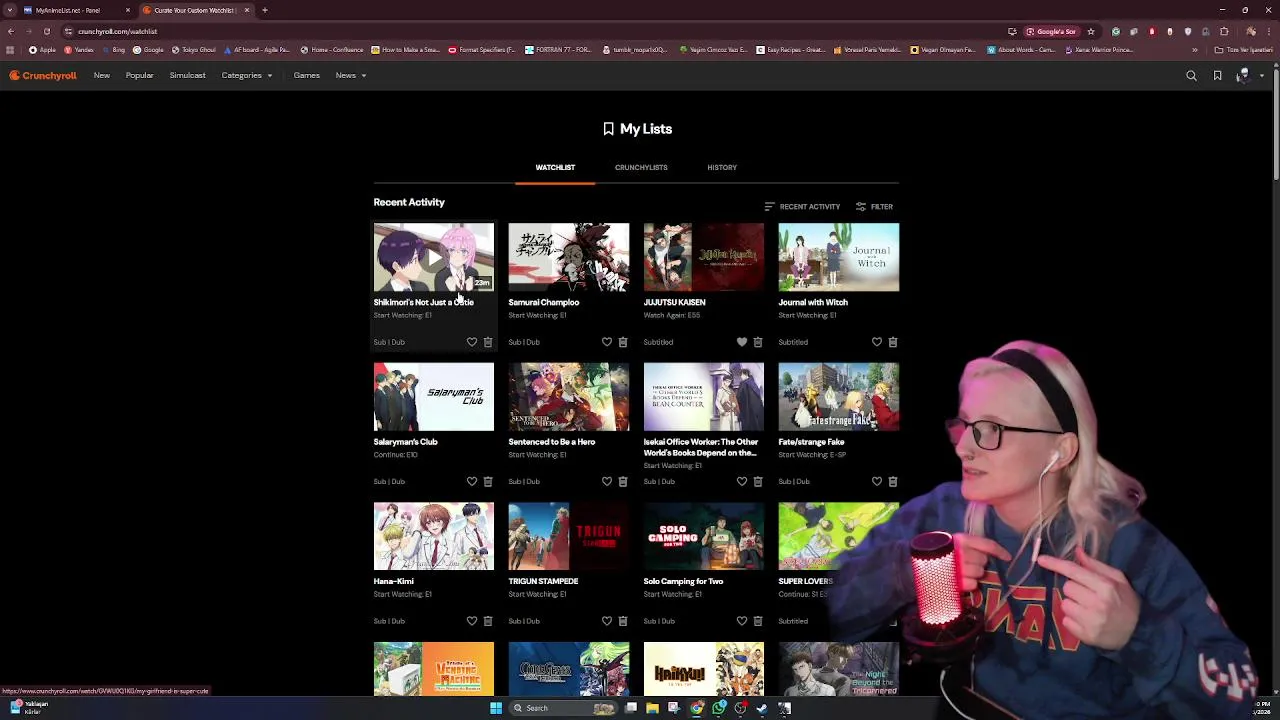The image size is (1280, 720).
Task: Open TRIGUN STAMPEDE title link
Action: [544, 581]
